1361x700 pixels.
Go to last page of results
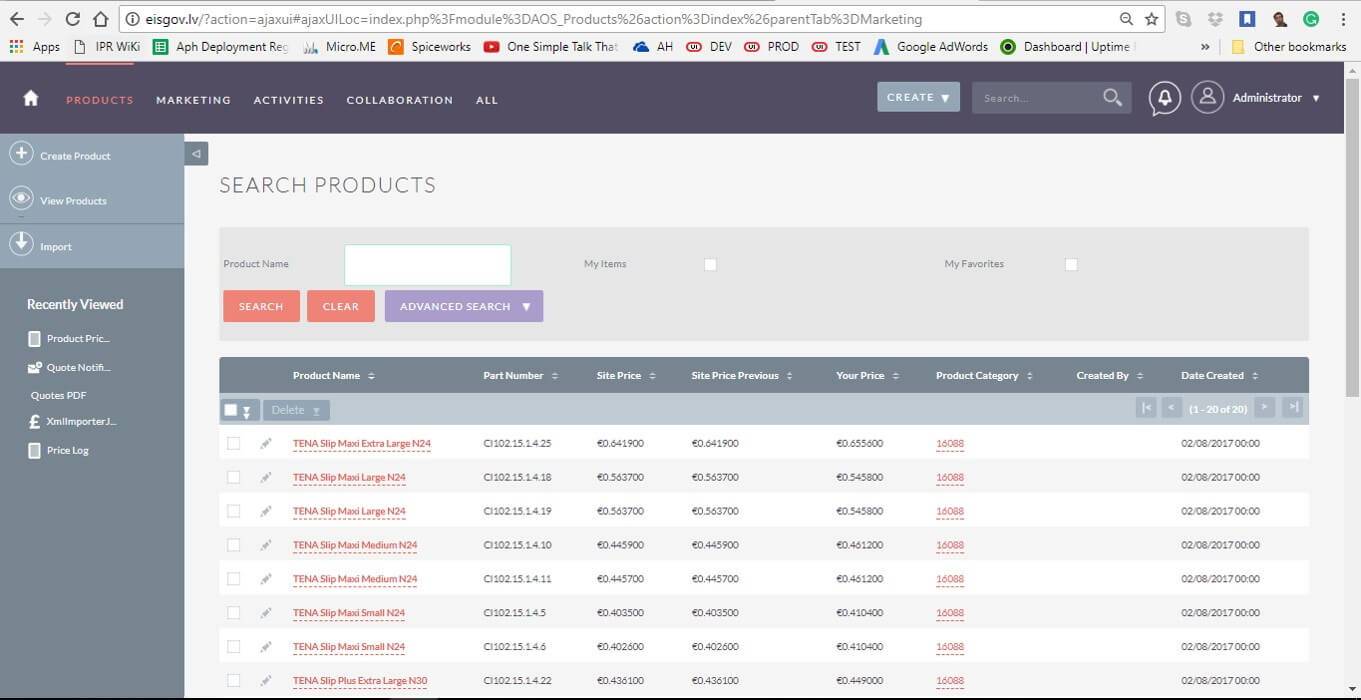pyautogui.click(x=1293, y=407)
